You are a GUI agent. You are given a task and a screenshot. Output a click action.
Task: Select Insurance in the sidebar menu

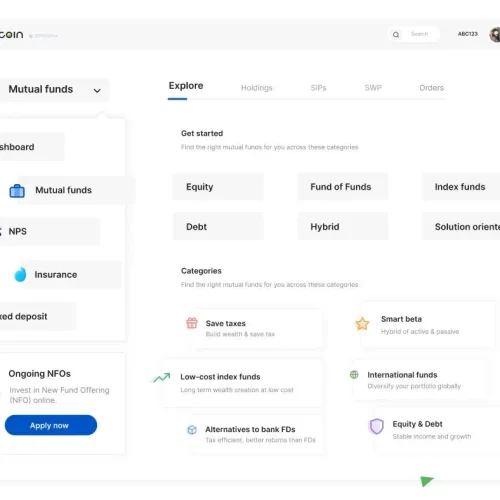point(72,275)
